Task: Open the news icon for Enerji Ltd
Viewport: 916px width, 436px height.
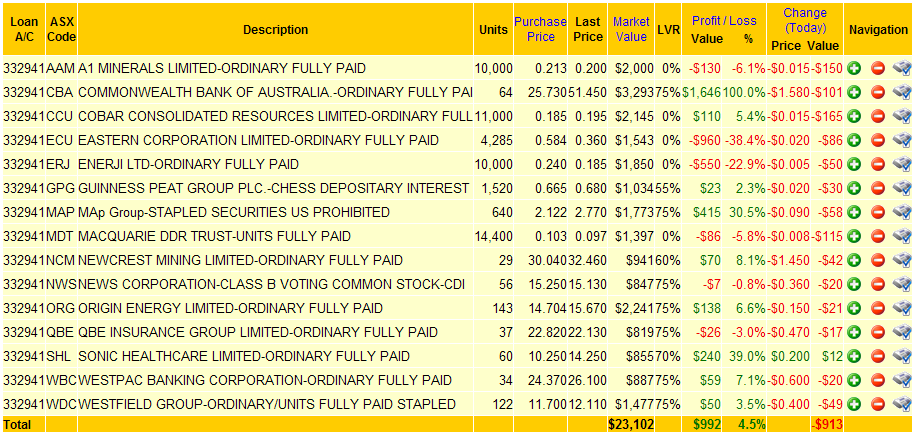Action: click(x=903, y=164)
